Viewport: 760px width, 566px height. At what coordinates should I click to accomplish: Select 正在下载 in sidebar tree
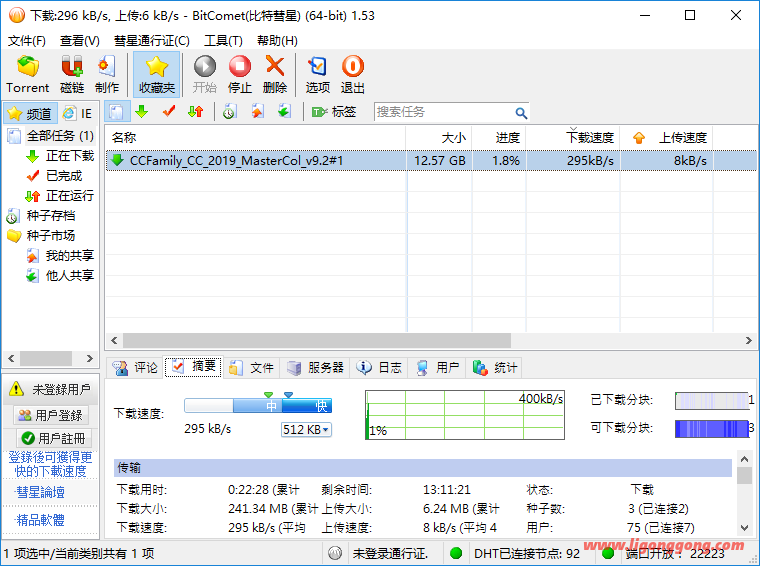[x=69, y=156]
